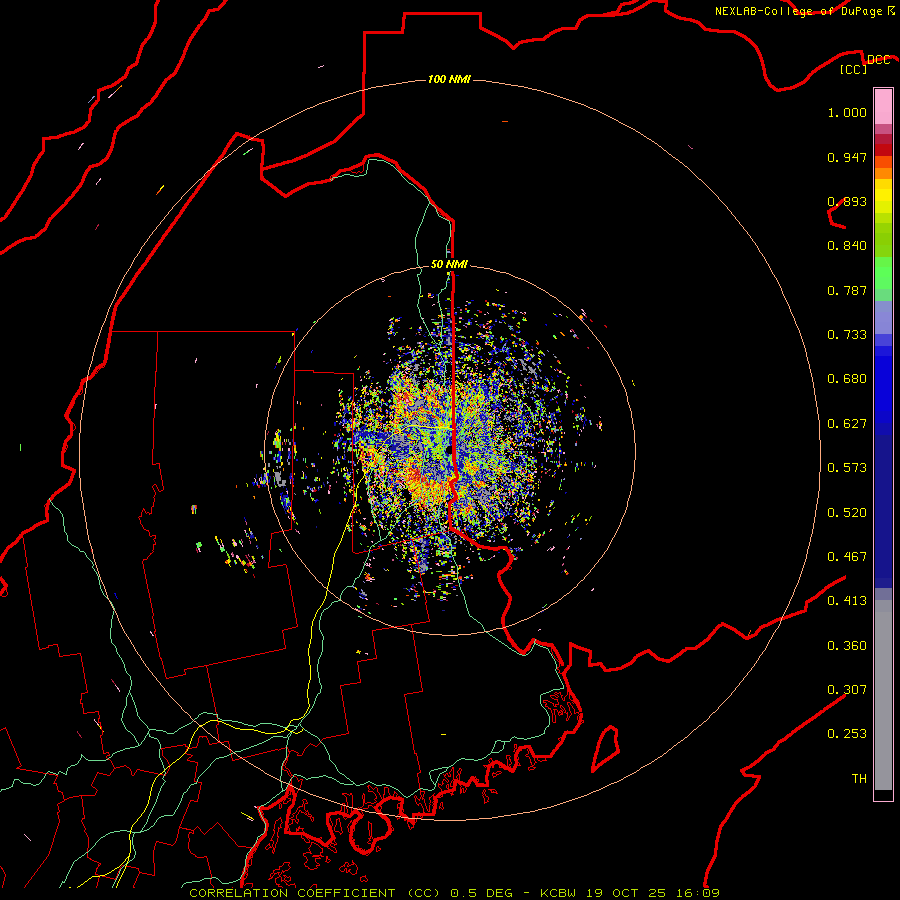Click the 0.253 legend value

coord(847,734)
